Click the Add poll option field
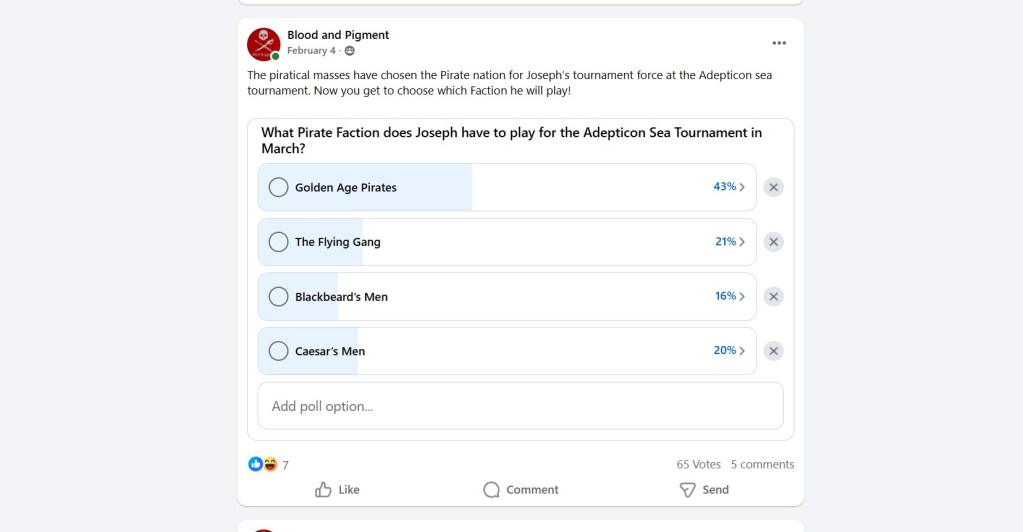Image resolution: width=1023 pixels, height=532 pixels. point(520,406)
